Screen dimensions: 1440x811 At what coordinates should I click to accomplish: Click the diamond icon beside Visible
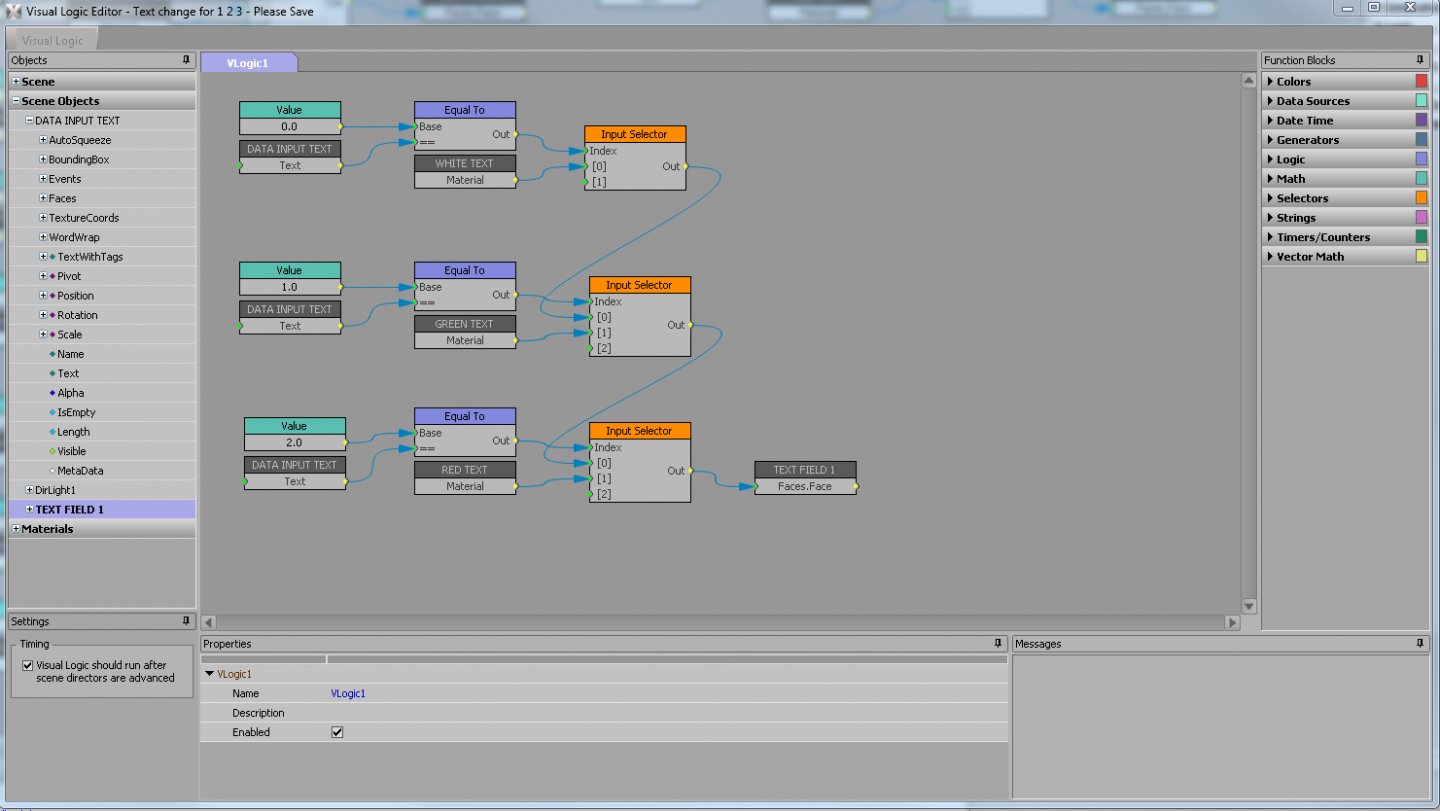52,451
